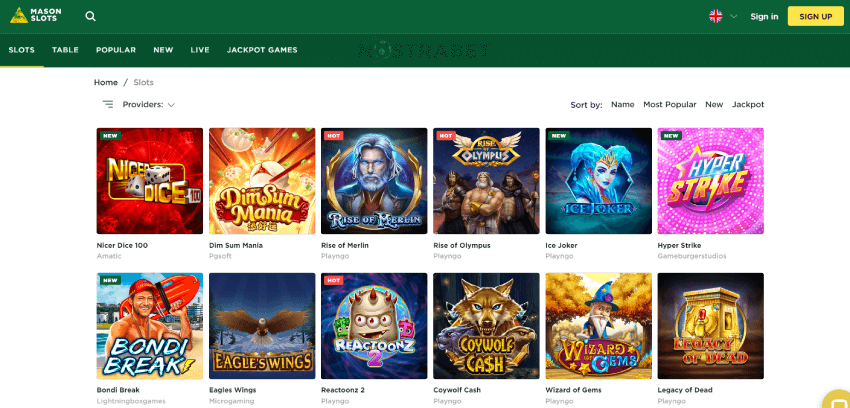Screen dimensions: 850x408
Task: Click the 'Amatic' provider text
Action: [109, 256]
